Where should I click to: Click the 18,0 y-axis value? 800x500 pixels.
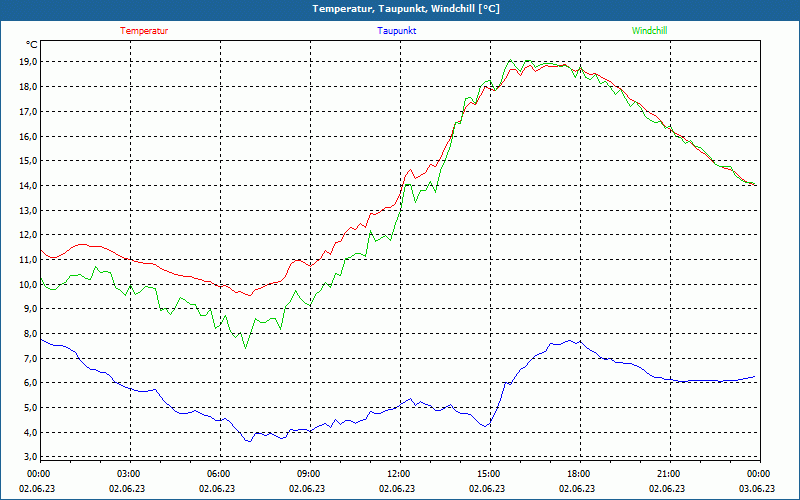pos(29,87)
